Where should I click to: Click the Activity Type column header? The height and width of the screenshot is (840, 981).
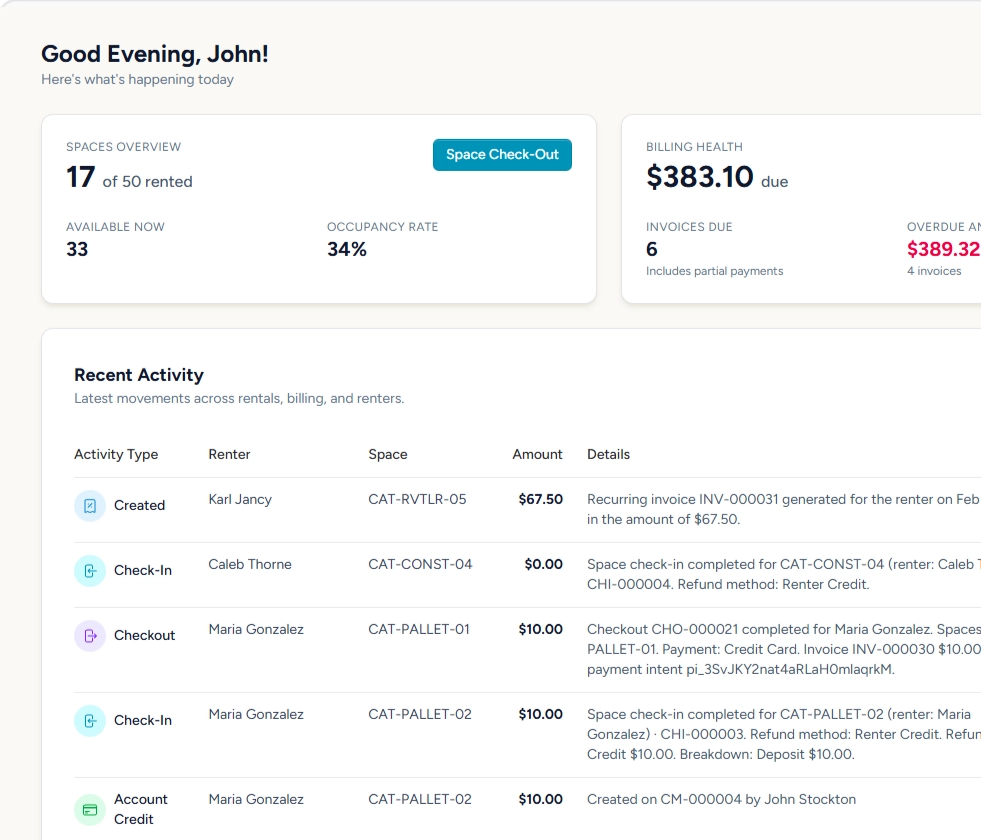tap(116, 454)
